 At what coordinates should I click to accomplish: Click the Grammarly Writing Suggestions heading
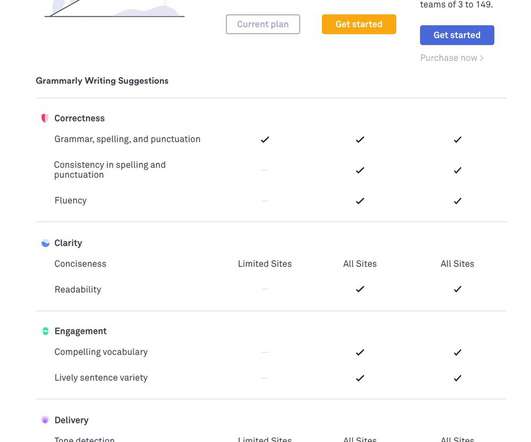(102, 81)
